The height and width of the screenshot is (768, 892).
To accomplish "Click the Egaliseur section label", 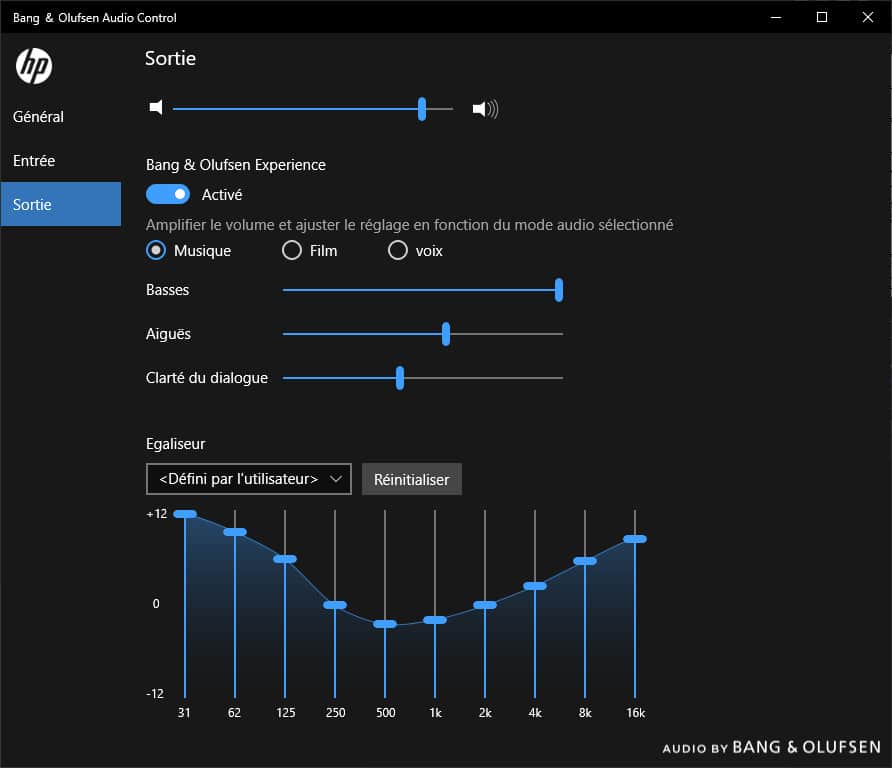I will pos(176,444).
